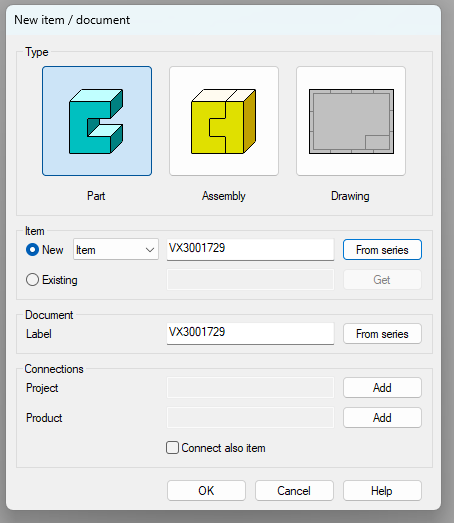Choose the Assembly type icon
The width and height of the screenshot is (454, 523).
pyautogui.click(x=224, y=121)
